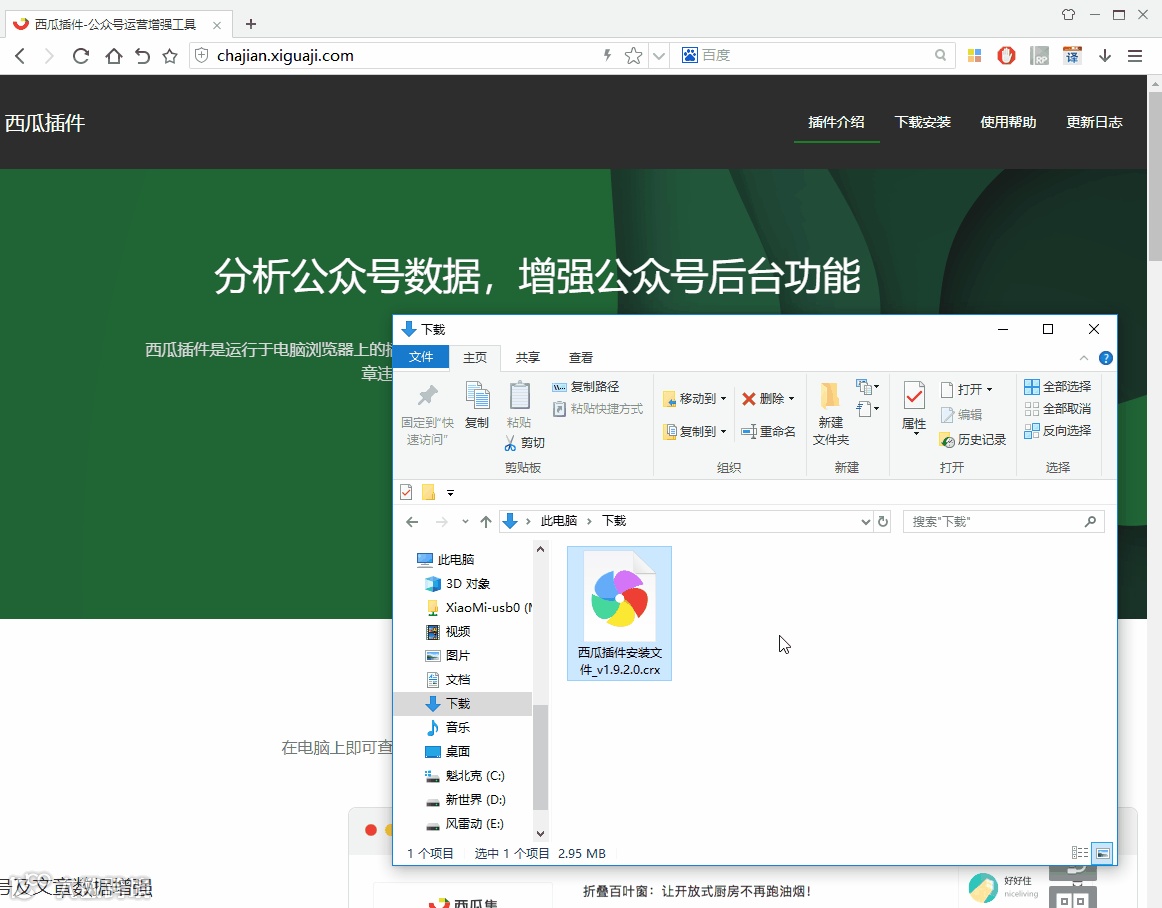Open the 文件 menu in Explorer
Screen dimensions: 1162x908
click(x=421, y=357)
